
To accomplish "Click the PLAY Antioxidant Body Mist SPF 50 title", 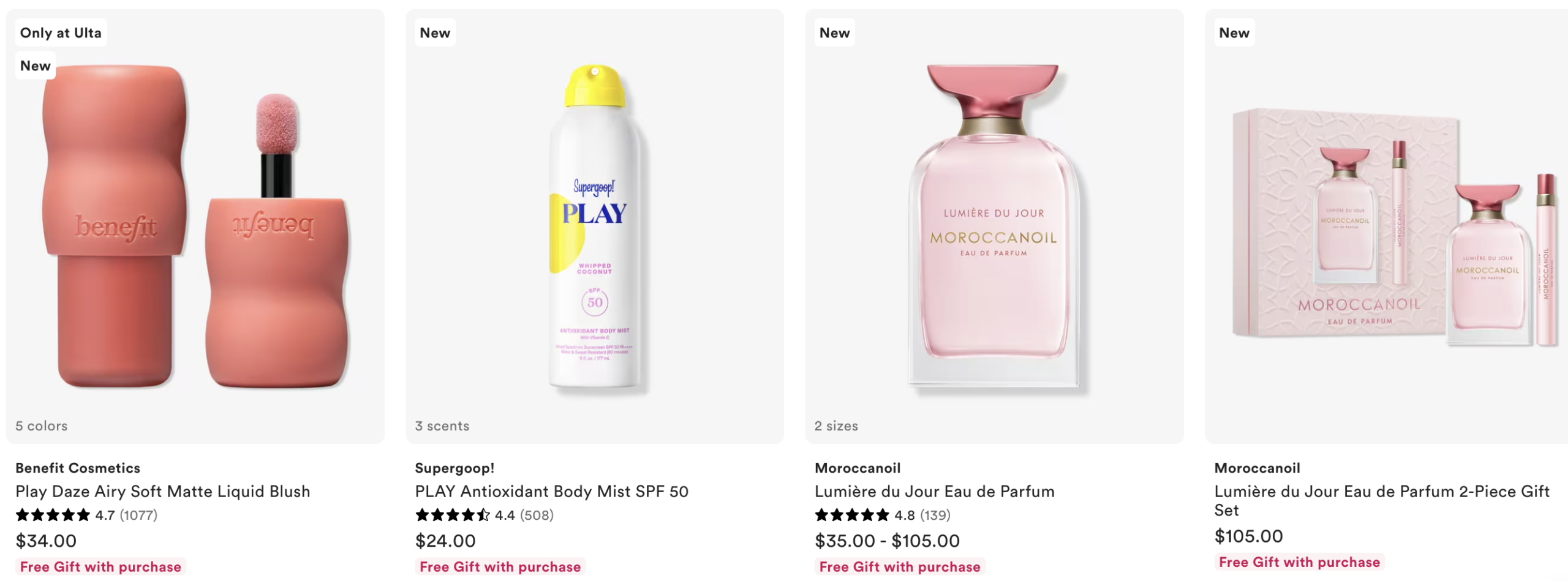I will pyautogui.click(x=551, y=492).
